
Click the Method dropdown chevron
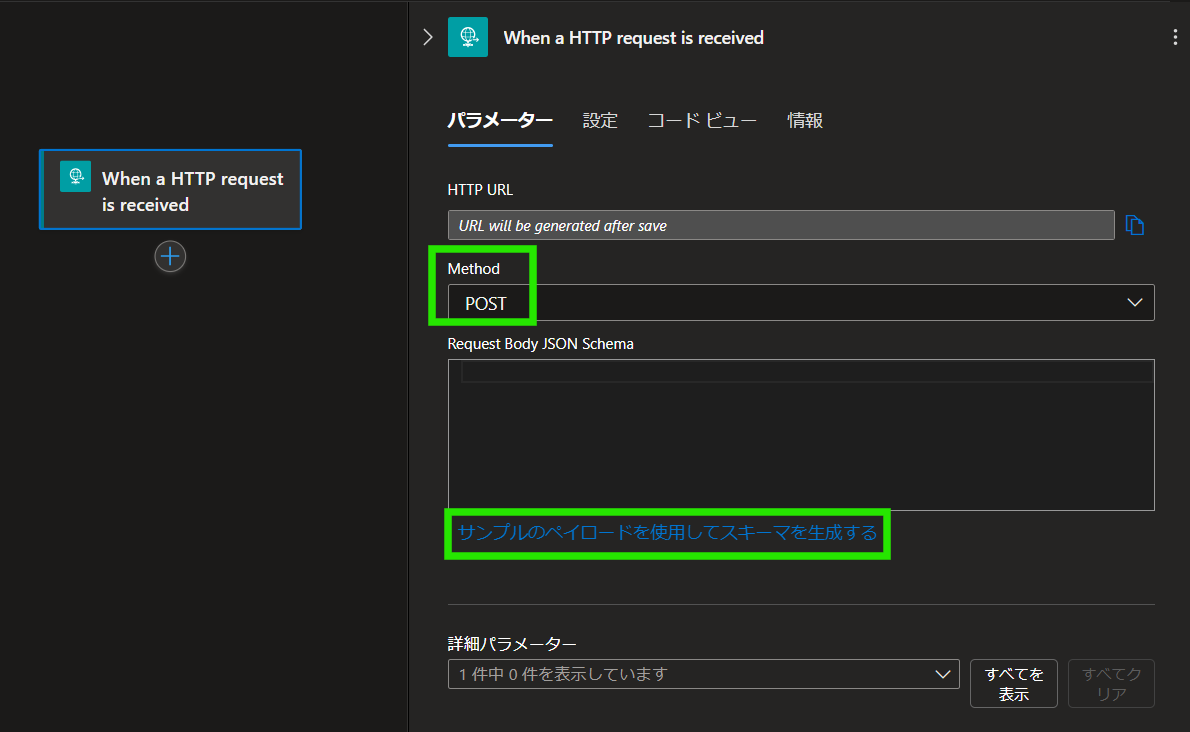1135,302
